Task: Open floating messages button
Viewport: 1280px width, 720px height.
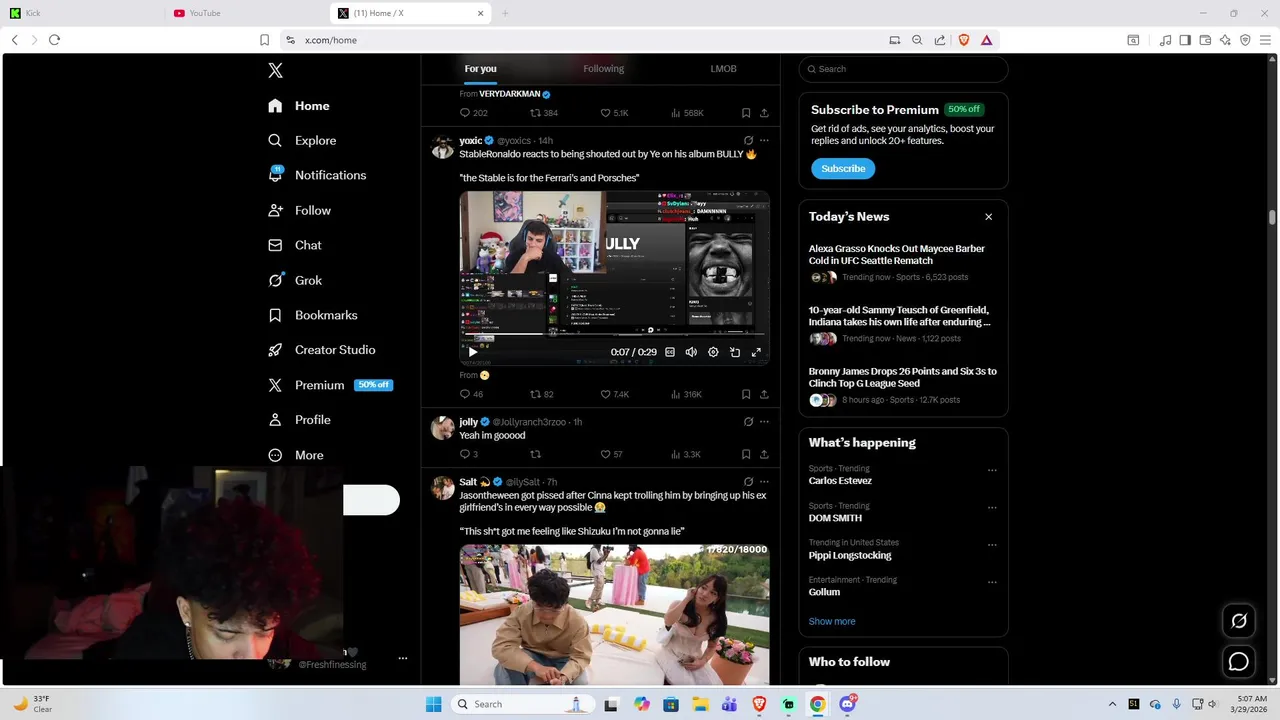Action: [x=1238, y=662]
